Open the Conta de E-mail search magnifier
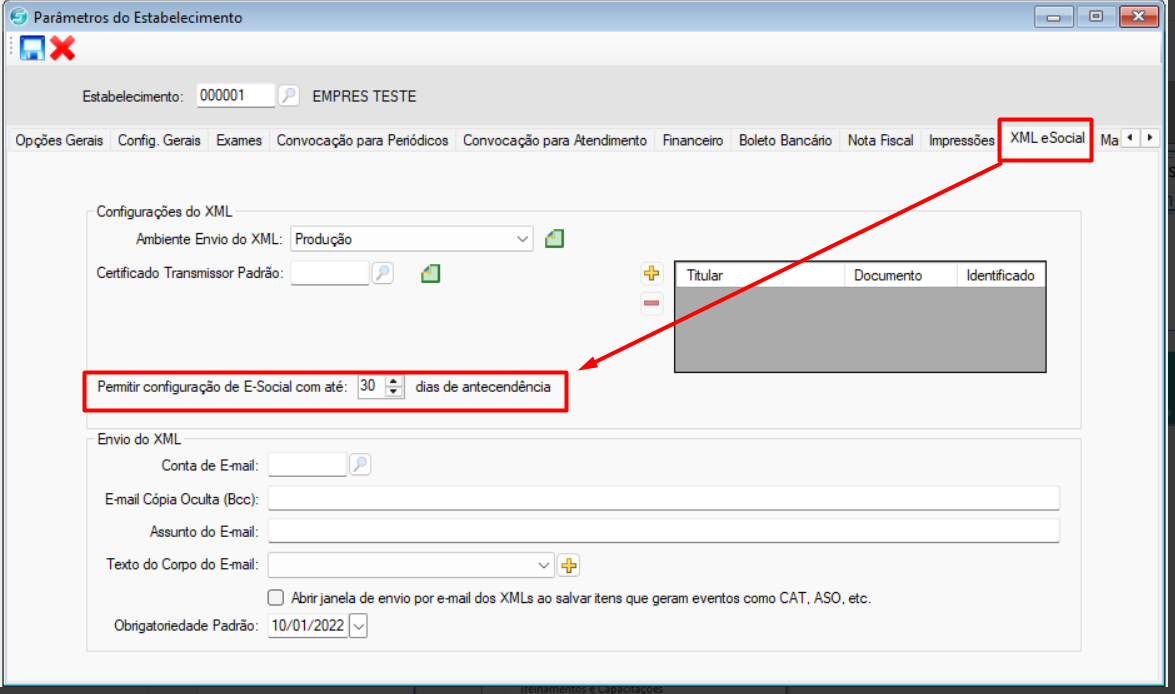 coord(359,465)
